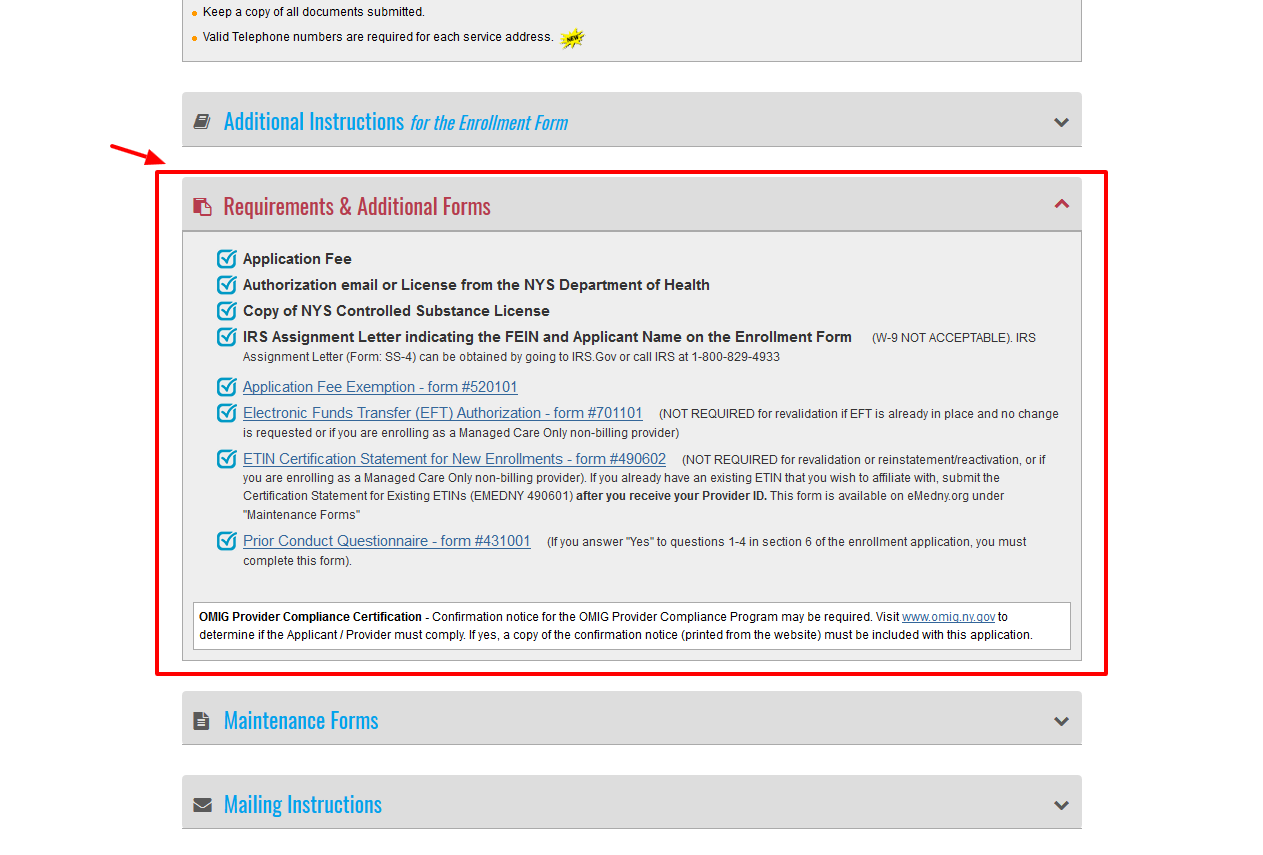Image resolution: width=1263 pixels, height=855 pixels.
Task: Click the book icon beside Additional Instructions
Action: [x=202, y=121]
